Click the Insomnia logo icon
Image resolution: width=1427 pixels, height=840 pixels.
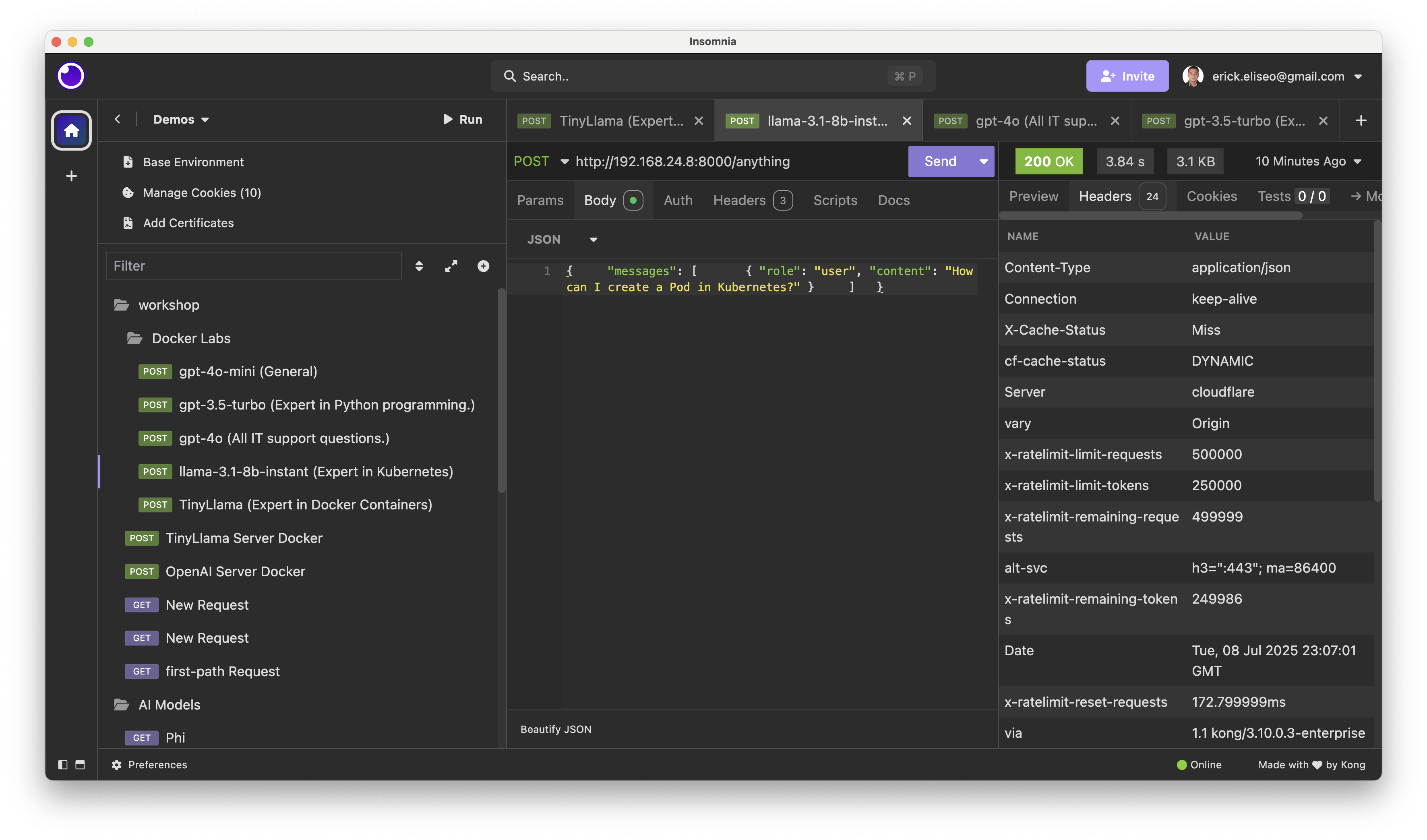pyautogui.click(x=71, y=76)
